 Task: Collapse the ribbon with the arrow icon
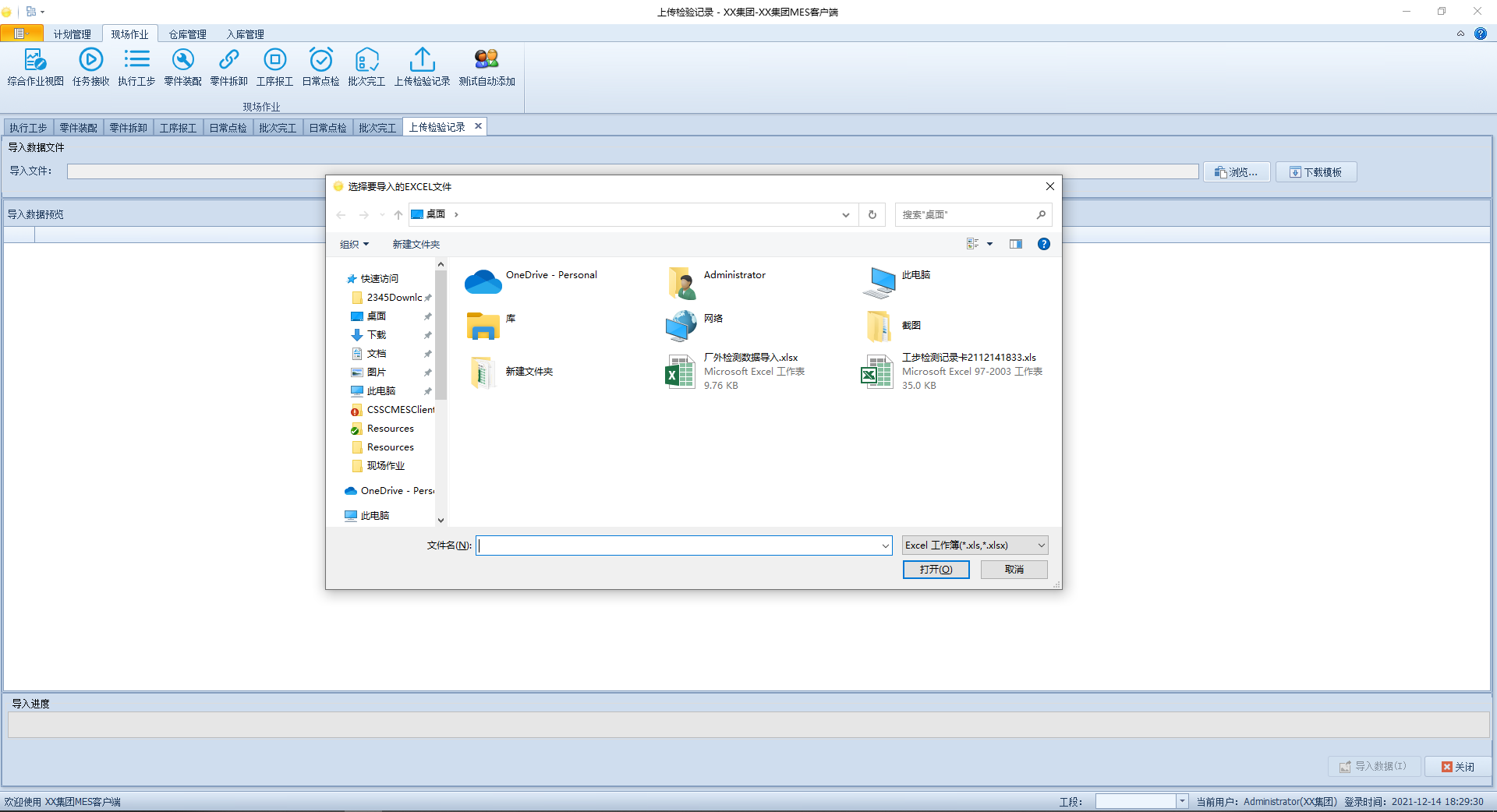1460,34
